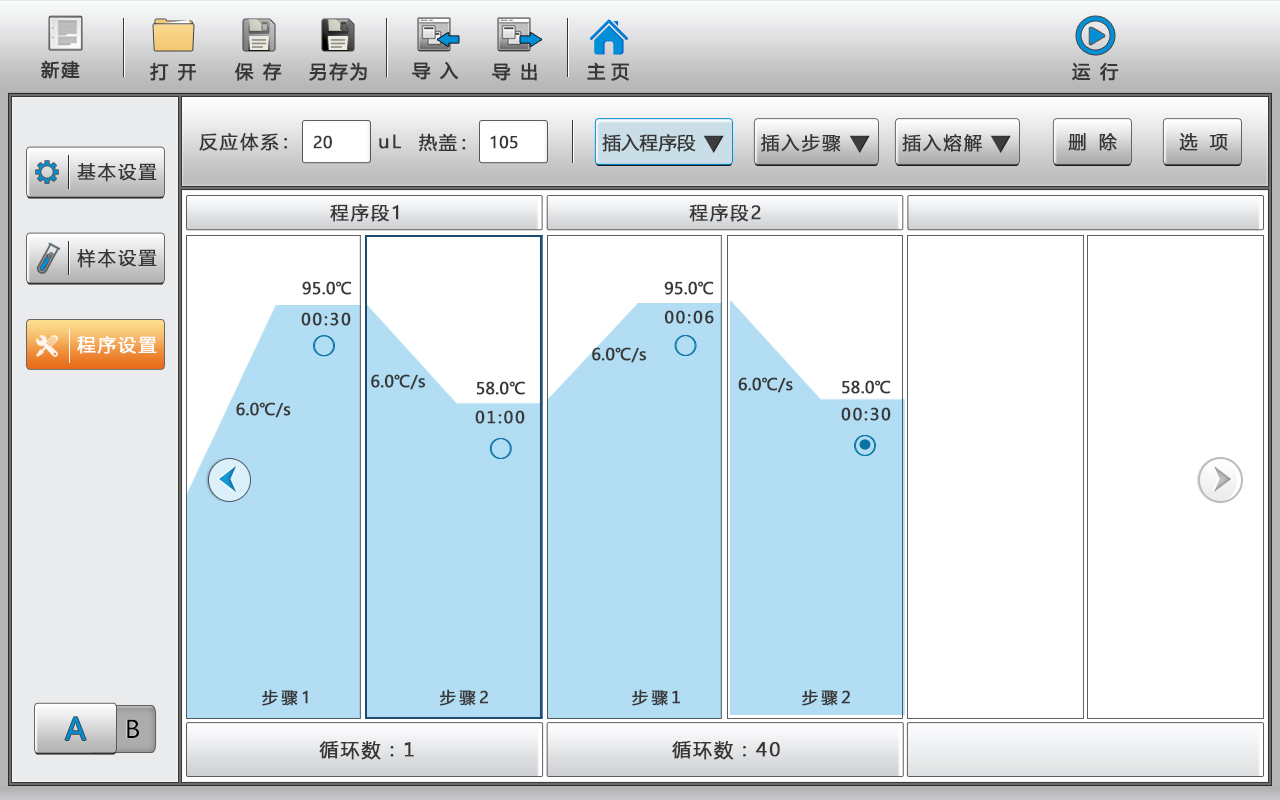This screenshot has height=800, width=1280.
Task: Open the 插入熔解 dropdown
Action: coord(957,142)
